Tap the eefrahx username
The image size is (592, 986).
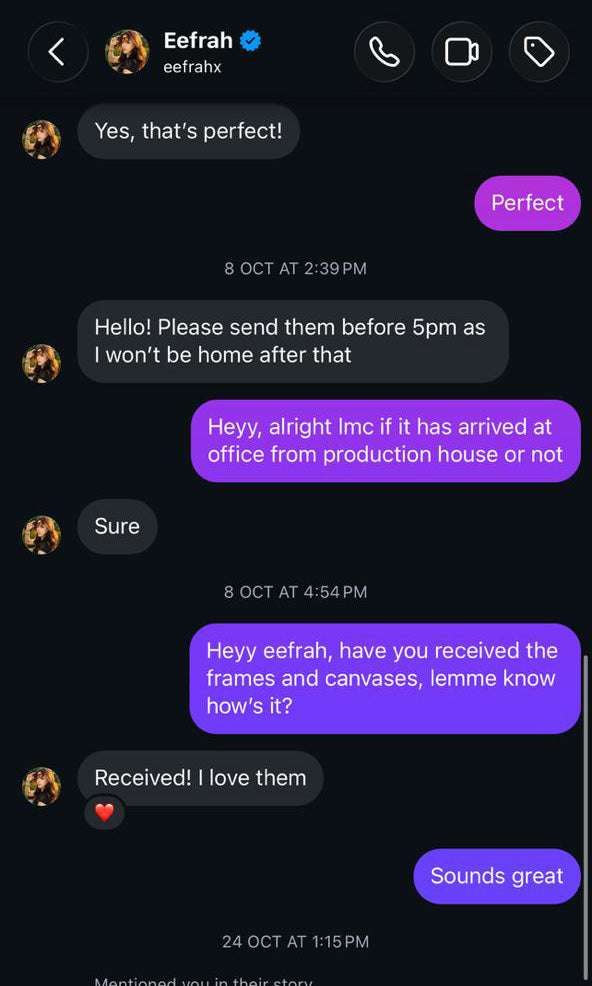tap(192, 67)
